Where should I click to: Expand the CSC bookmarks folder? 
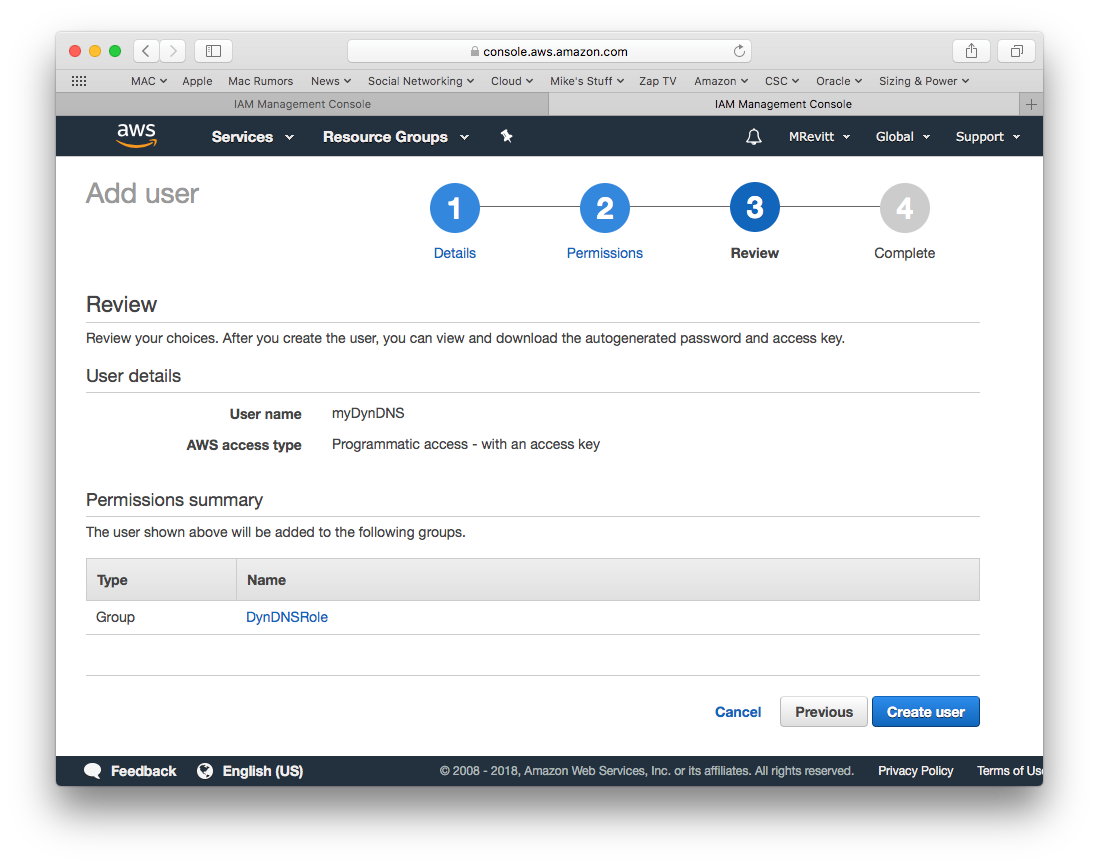click(x=781, y=81)
